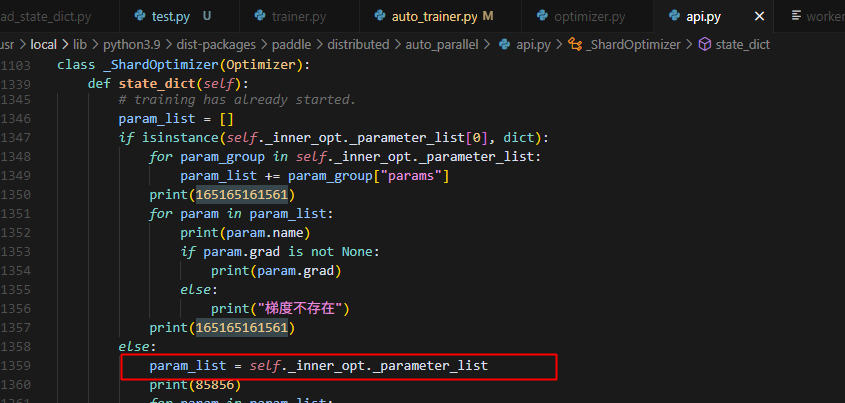This screenshot has width=845, height=403.
Task: Click the method cube icon before state_dict breadcrumb
Action: click(x=705, y=44)
